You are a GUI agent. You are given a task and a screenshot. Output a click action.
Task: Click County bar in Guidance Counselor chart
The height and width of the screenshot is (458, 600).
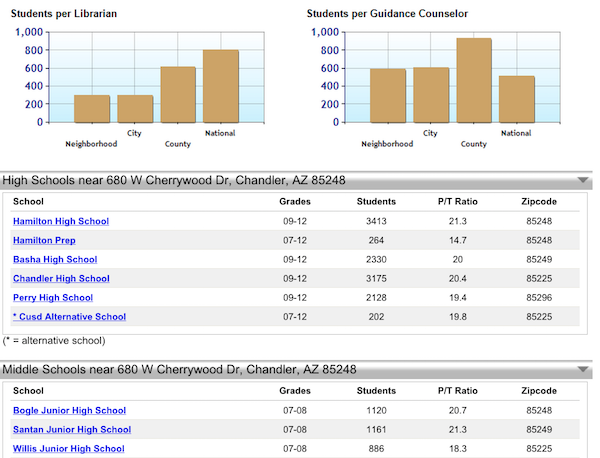[474, 80]
